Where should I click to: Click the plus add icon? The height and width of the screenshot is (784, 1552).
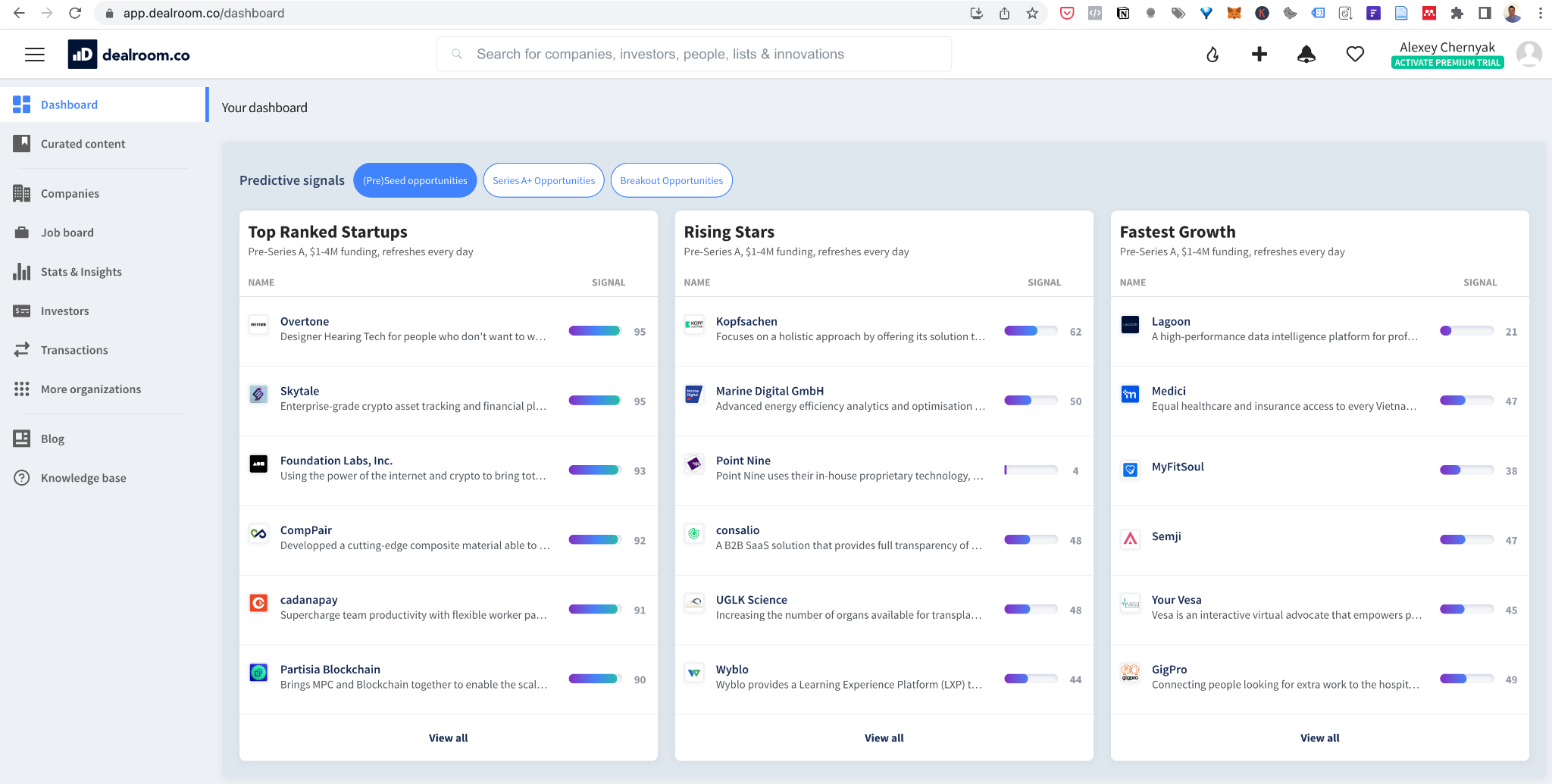point(1259,55)
